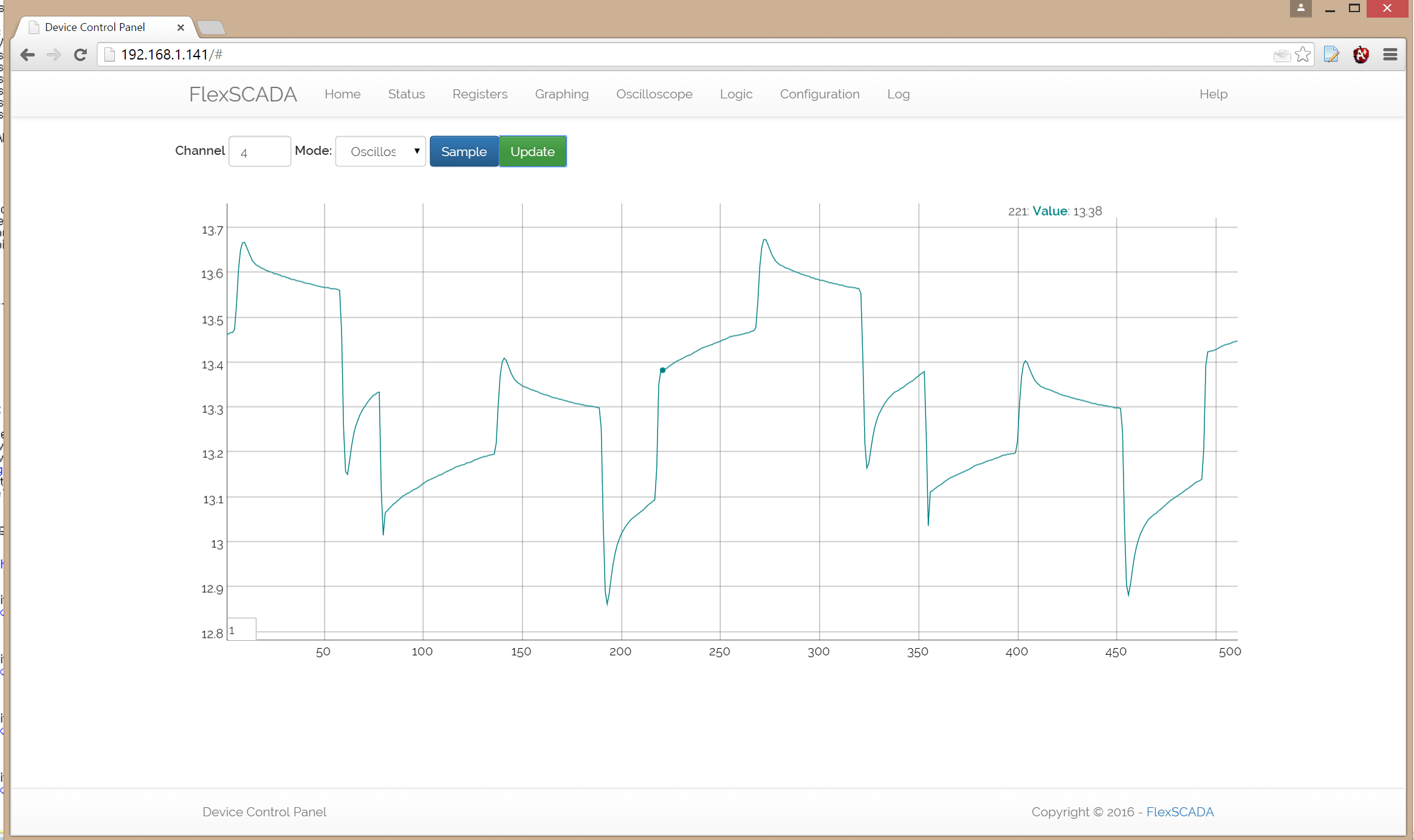
Task: Click the Channel input field
Action: (x=259, y=151)
